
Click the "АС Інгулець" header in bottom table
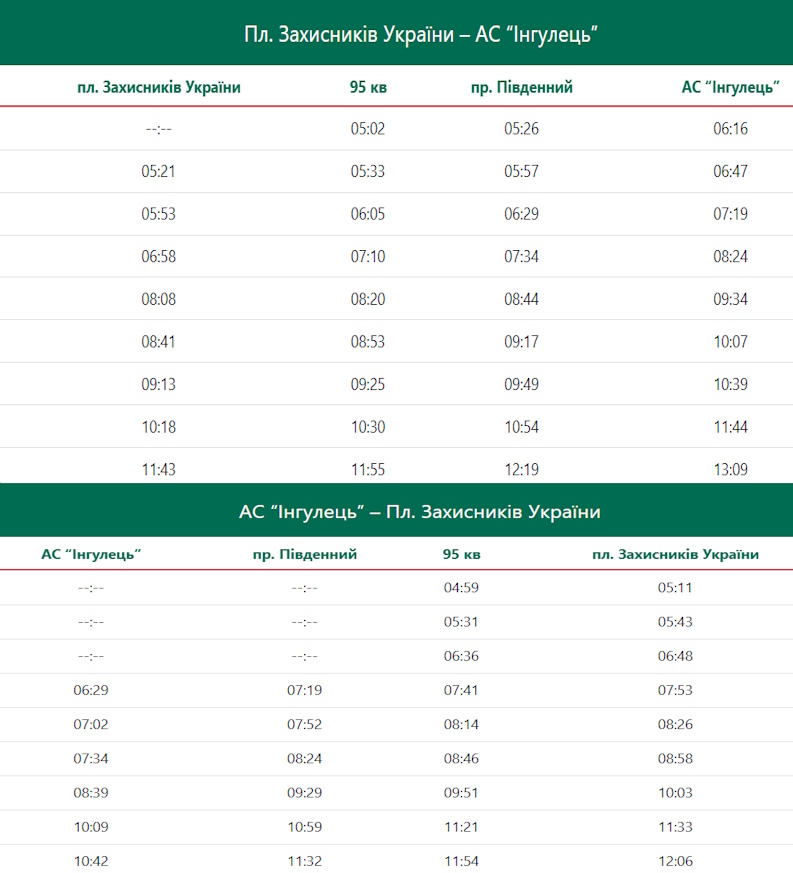pos(91,553)
